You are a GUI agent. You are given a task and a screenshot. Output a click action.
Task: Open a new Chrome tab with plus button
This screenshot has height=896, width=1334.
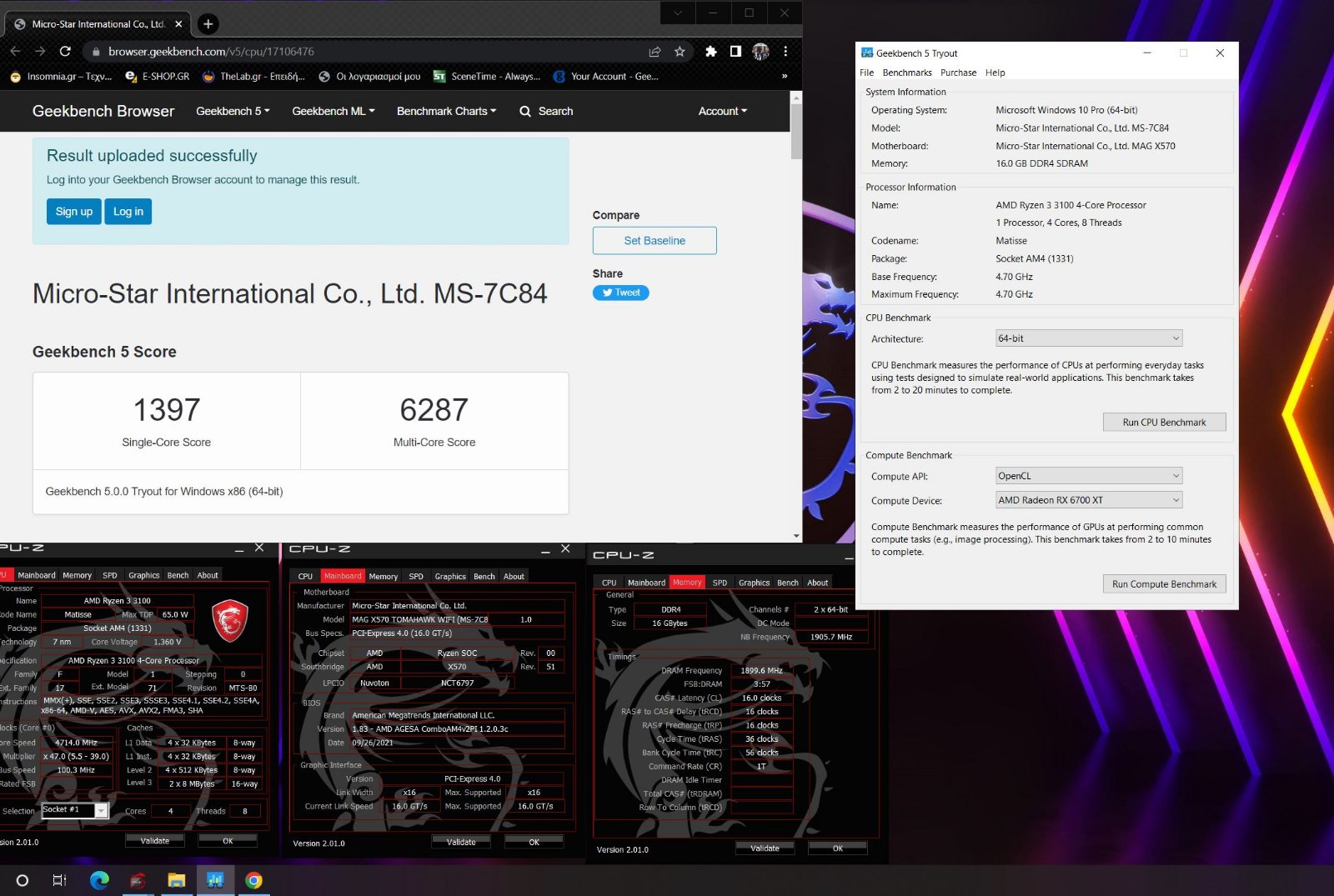coord(208,24)
